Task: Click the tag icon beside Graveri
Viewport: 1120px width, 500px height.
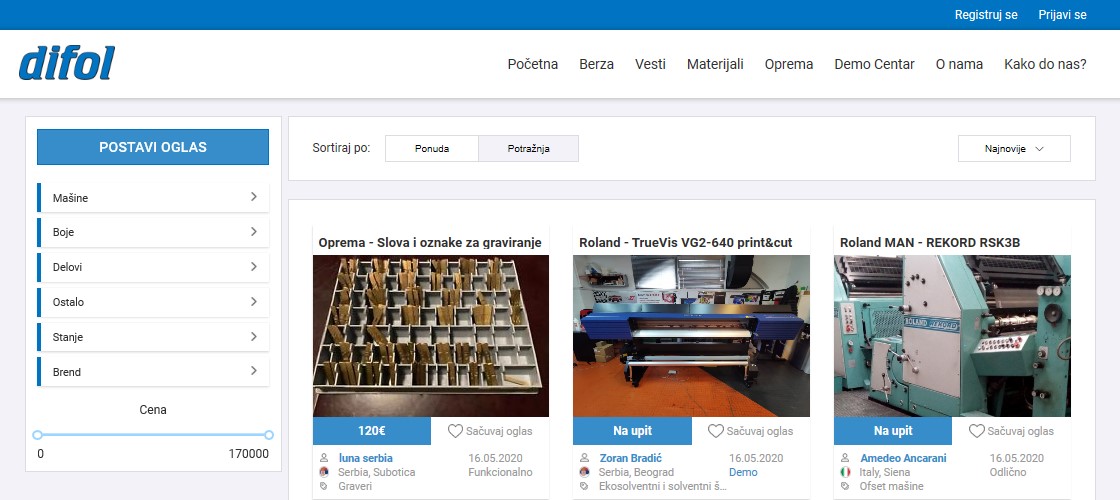Action: (324, 486)
